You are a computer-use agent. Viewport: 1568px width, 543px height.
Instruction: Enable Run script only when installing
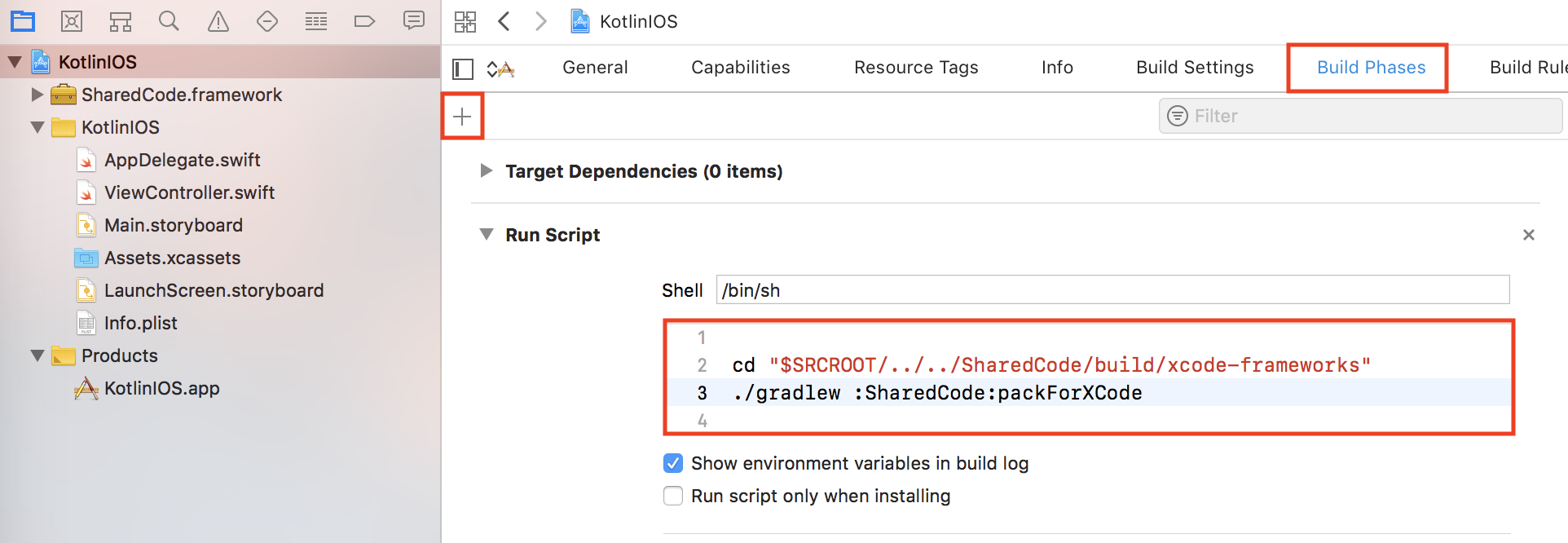[673, 497]
